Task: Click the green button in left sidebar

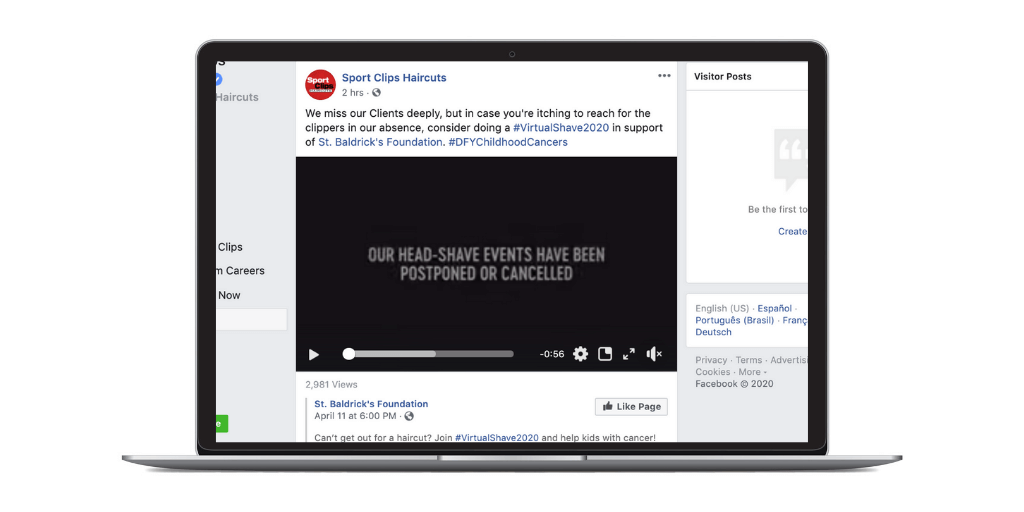Action: [222, 423]
